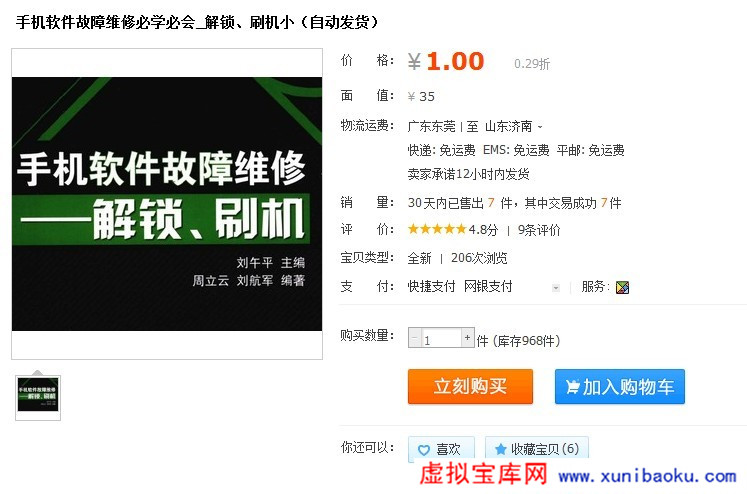The height and width of the screenshot is (494, 747).
Task: Click the 网银支付 payment option
Action: click(488, 286)
